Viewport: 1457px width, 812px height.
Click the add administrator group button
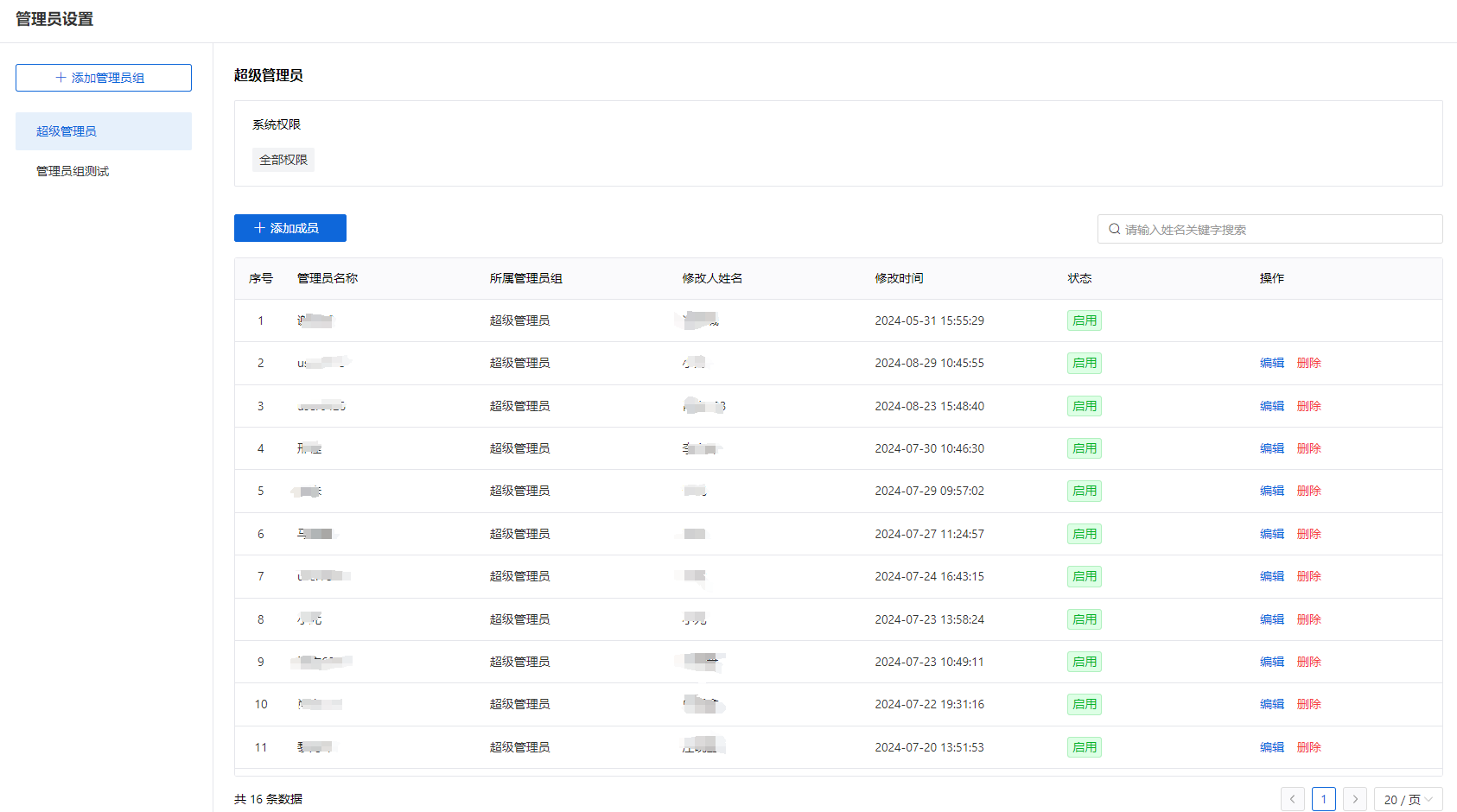104,78
